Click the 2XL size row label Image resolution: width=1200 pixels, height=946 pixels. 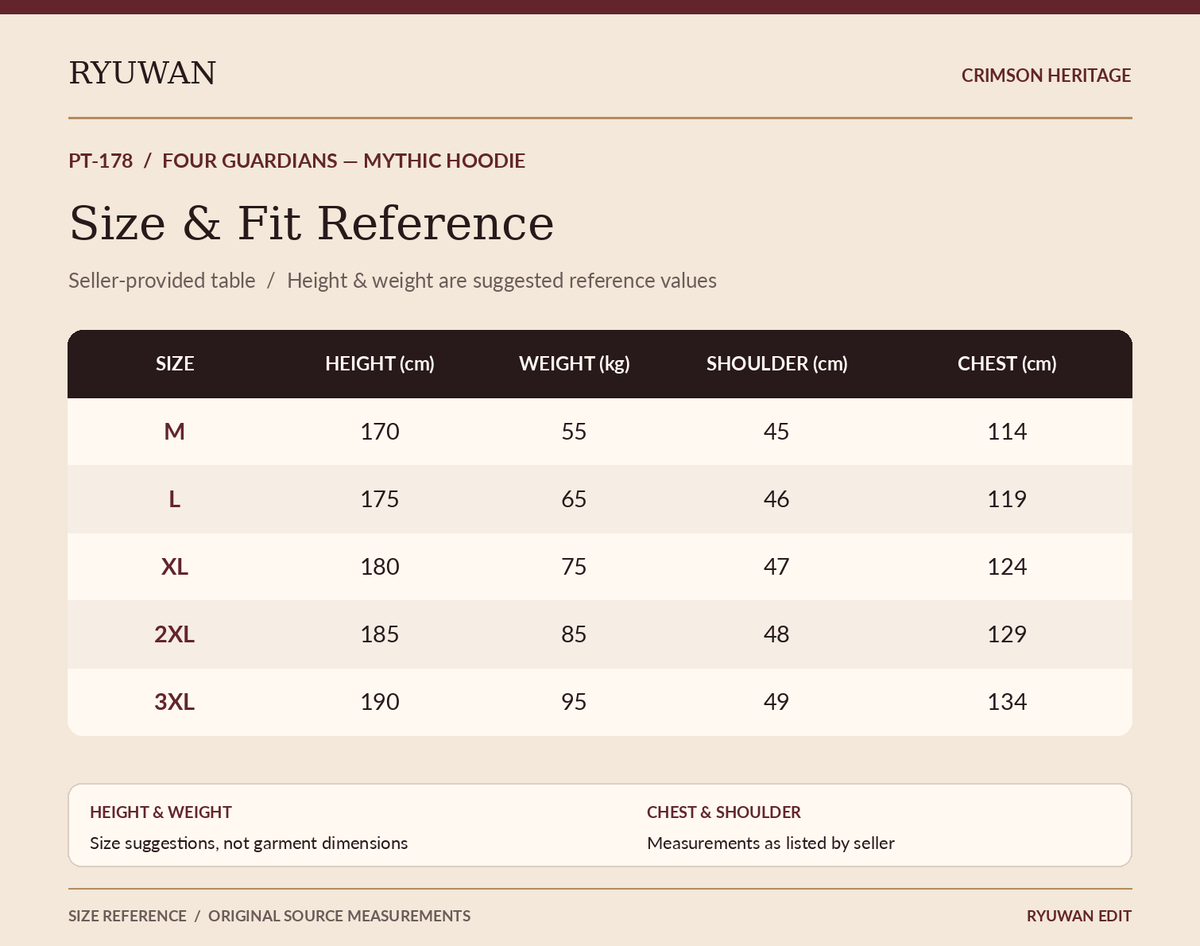[175, 634]
